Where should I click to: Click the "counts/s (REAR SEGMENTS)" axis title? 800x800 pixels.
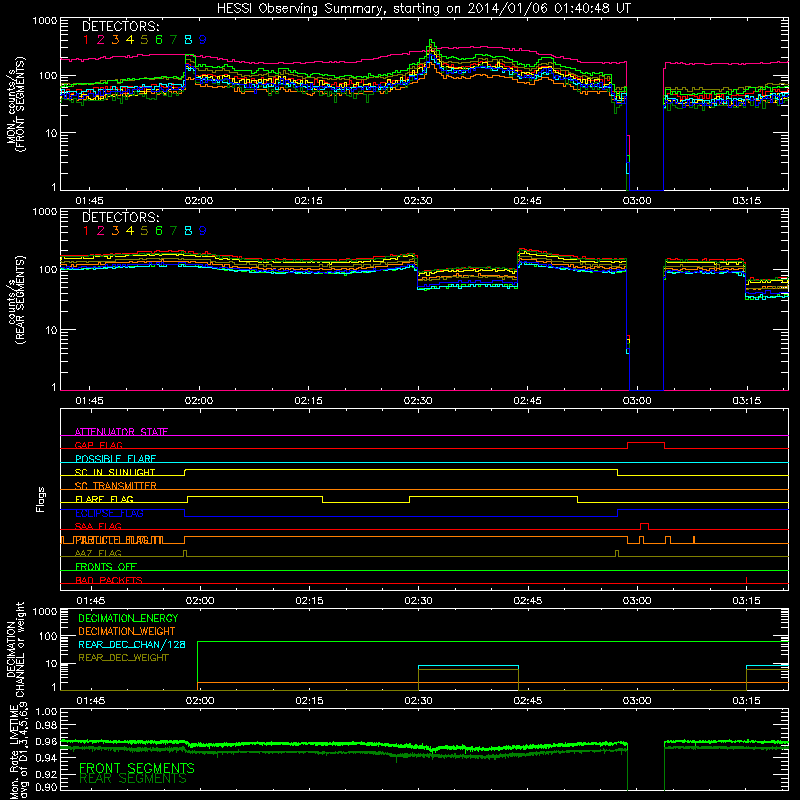pos(16,299)
